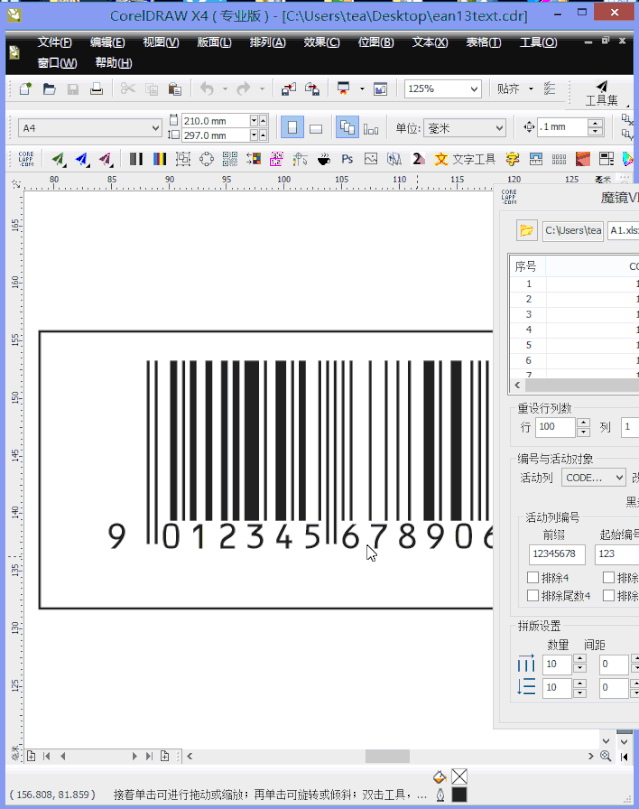639x809 pixels.
Task: Check the 排除尾数4 checkbox
Action: pos(533,595)
